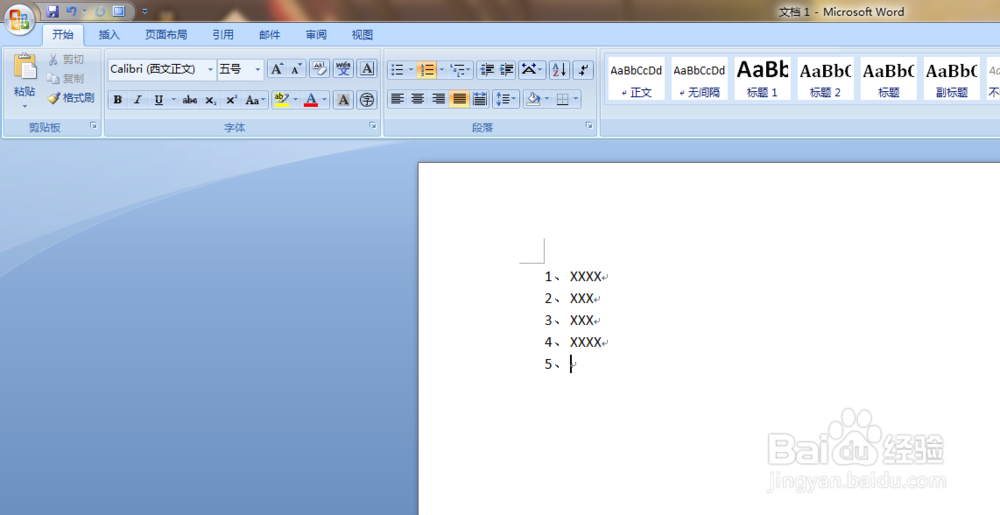
Task: Toggle the numbered list button
Action: [x=427, y=69]
